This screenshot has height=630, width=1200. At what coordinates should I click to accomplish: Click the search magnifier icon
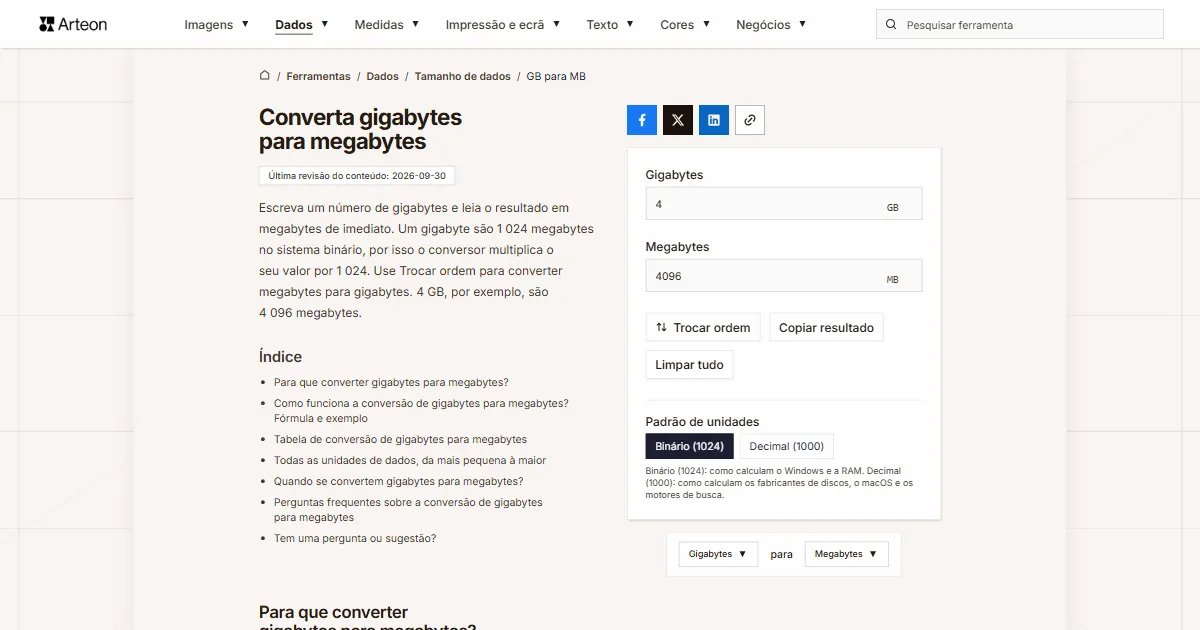coord(891,25)
